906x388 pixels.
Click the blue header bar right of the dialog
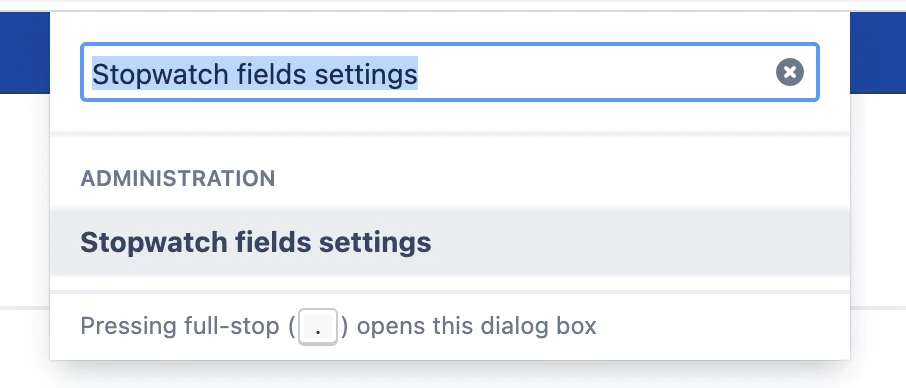tap(878, 53)
